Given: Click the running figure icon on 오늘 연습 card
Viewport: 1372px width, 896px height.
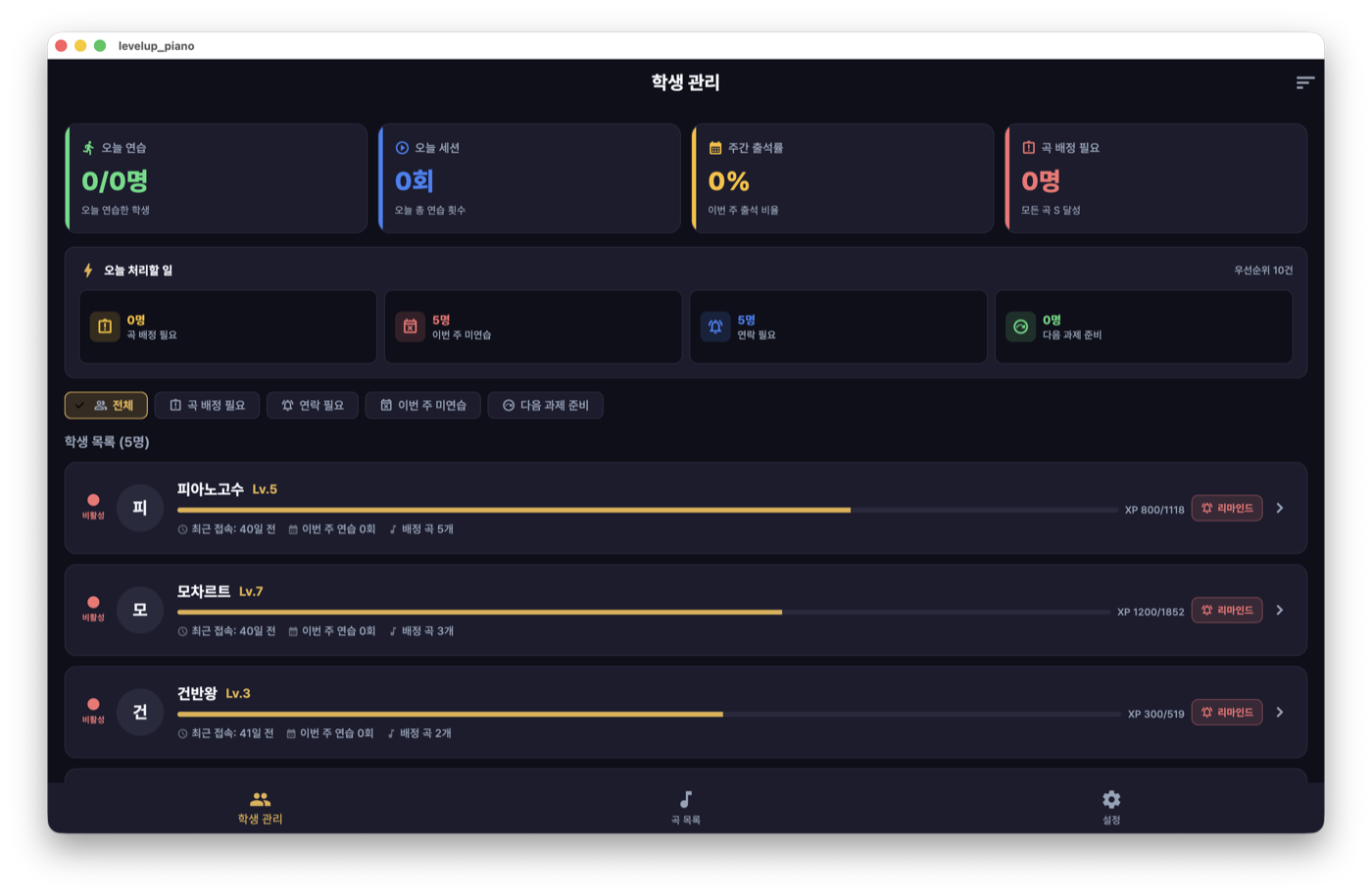Looking at the screenshot, I should [88, 148].
